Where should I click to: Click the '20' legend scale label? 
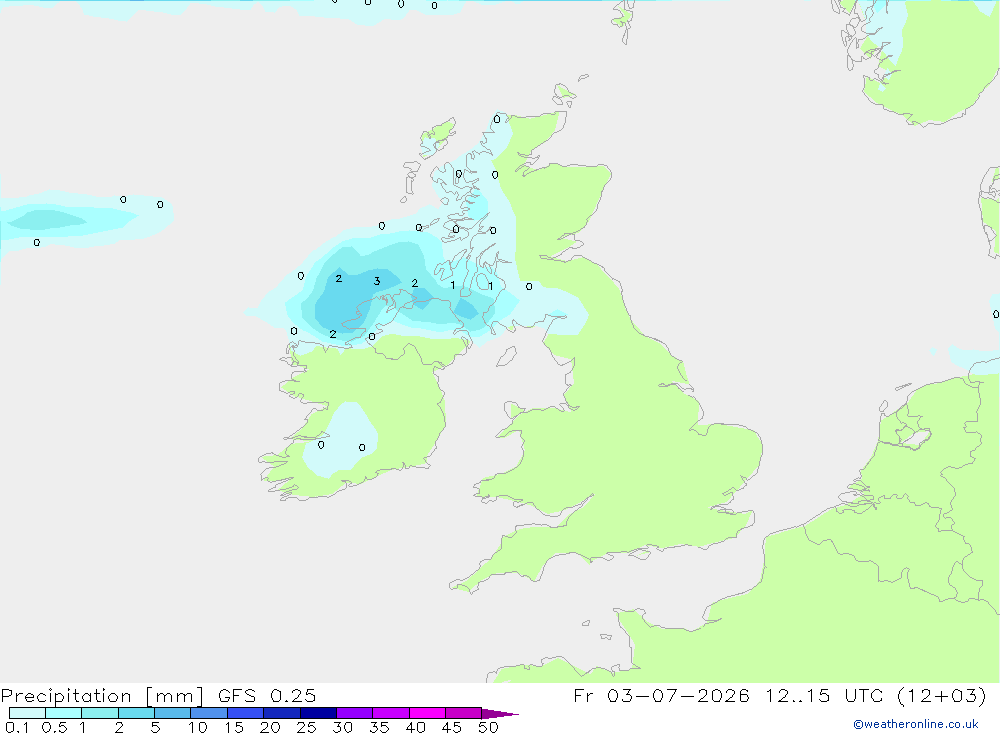270,727
